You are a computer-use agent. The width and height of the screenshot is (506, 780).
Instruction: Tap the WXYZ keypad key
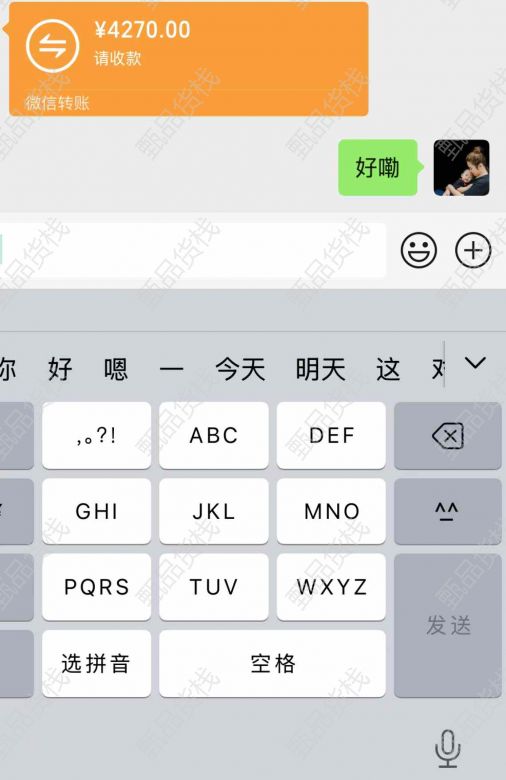click(x=331, y=587)
